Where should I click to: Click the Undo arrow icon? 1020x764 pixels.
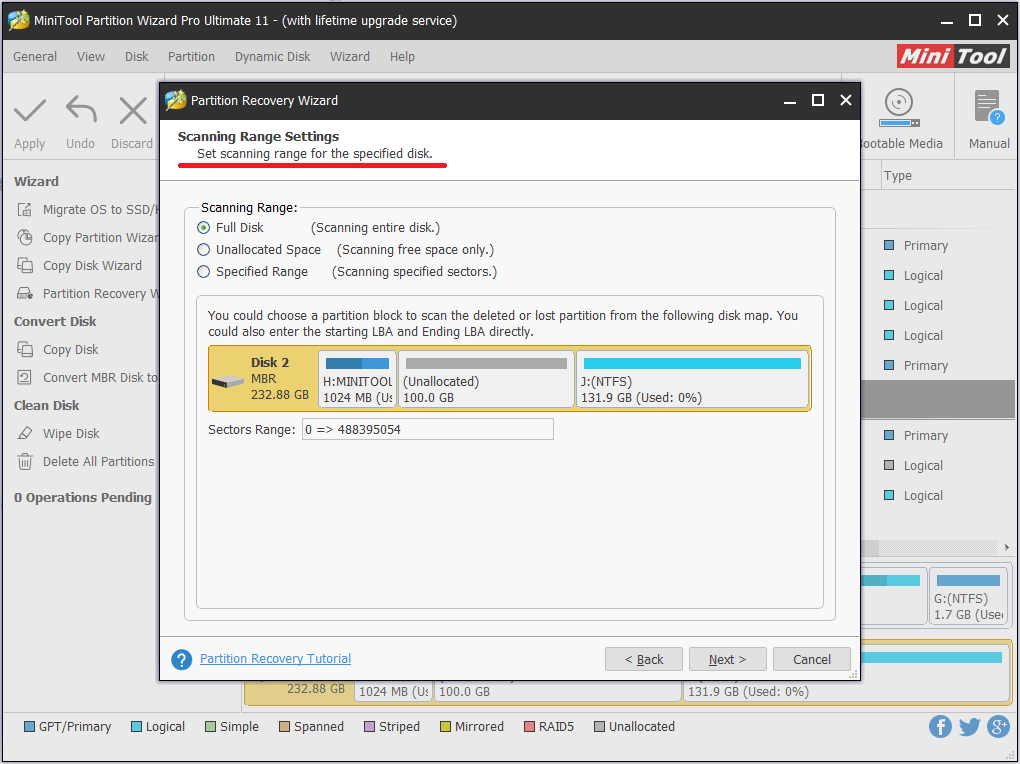point(81,110)
